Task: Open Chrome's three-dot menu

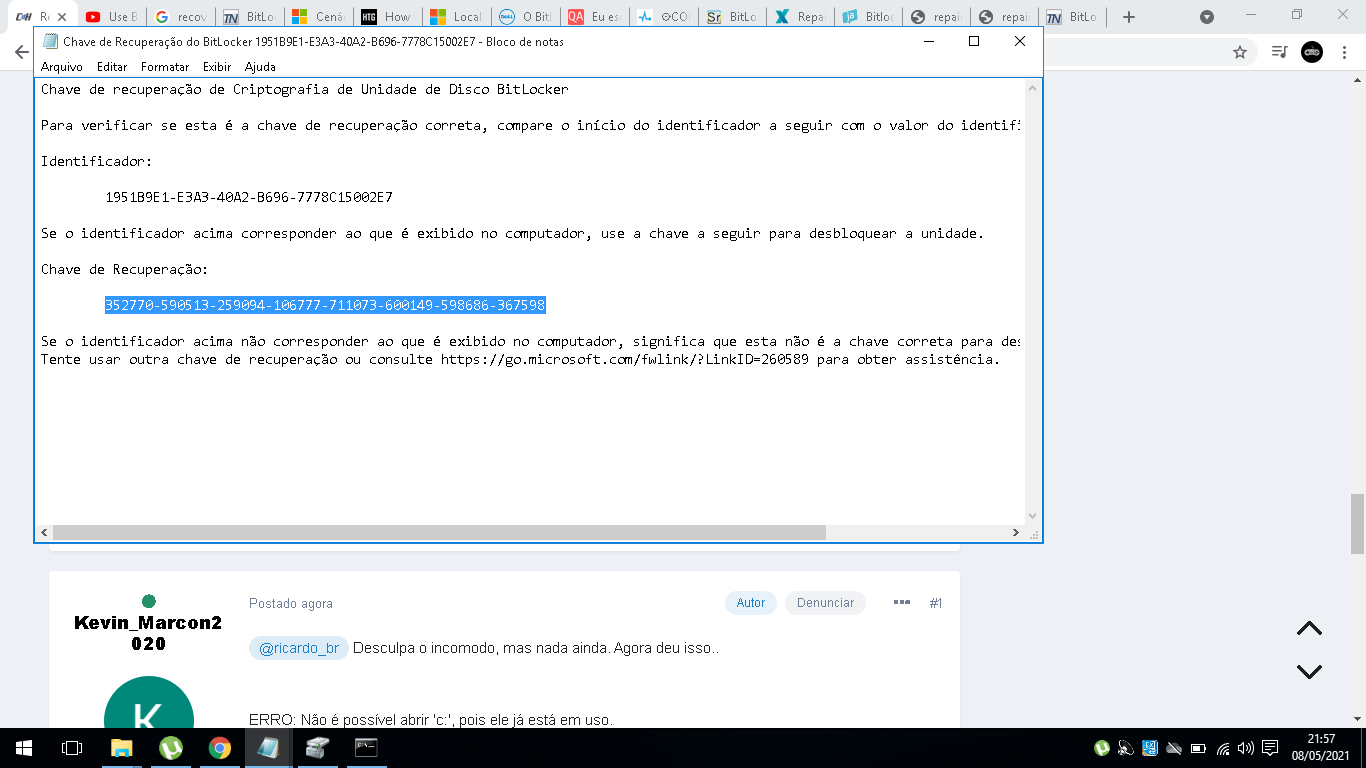Action: (1345, 52)
